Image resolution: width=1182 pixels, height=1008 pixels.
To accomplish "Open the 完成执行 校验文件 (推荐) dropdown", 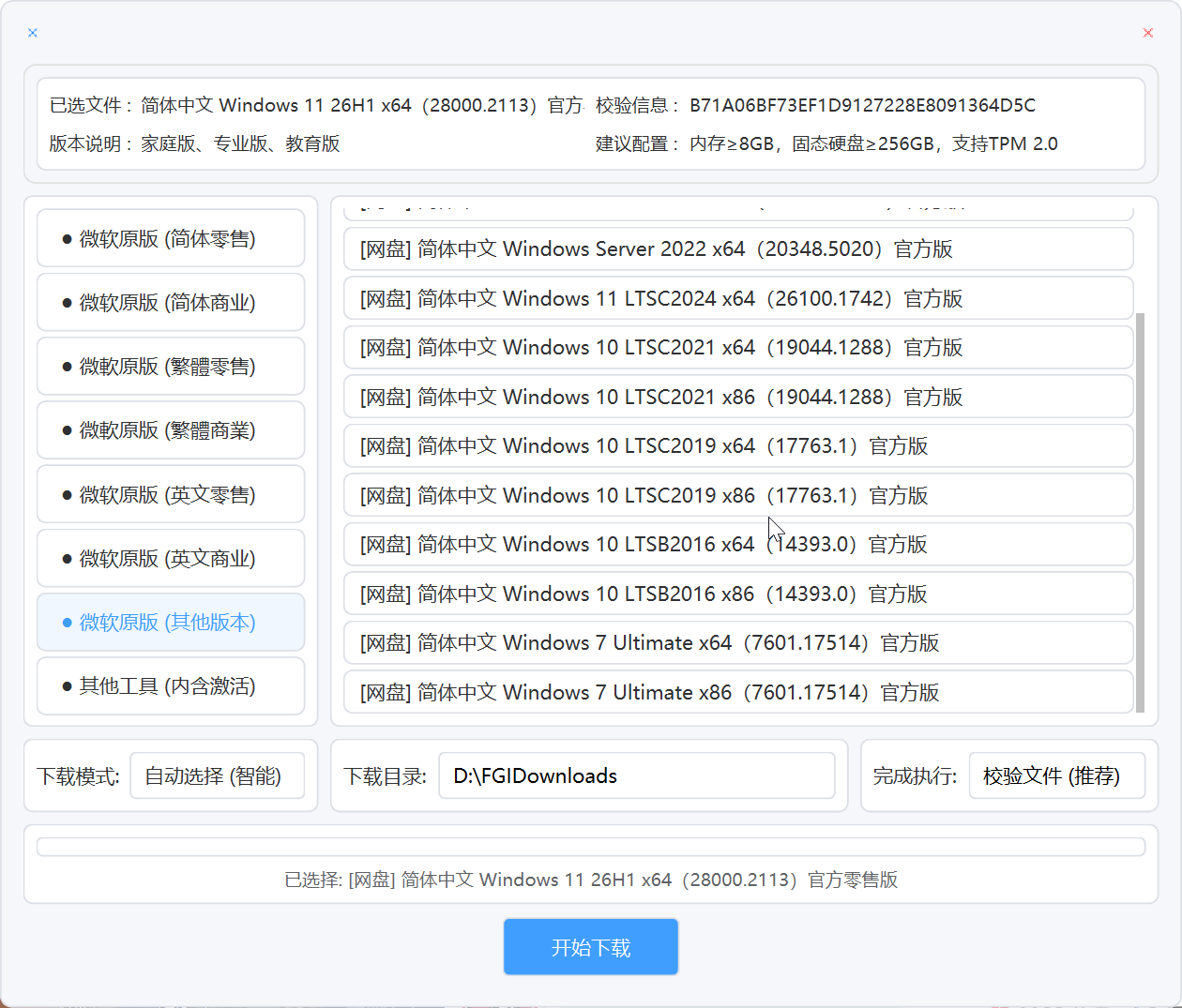I will pyautogui.click(x=1057, y=775).
